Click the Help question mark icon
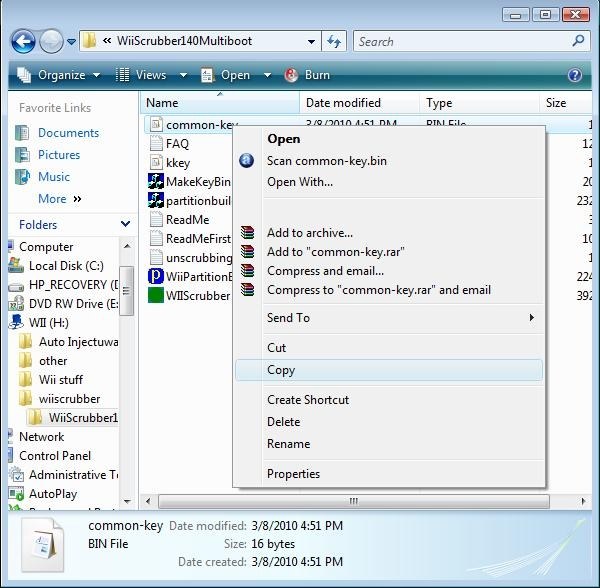This screenshot has height=588, width=600. (575, 75)
